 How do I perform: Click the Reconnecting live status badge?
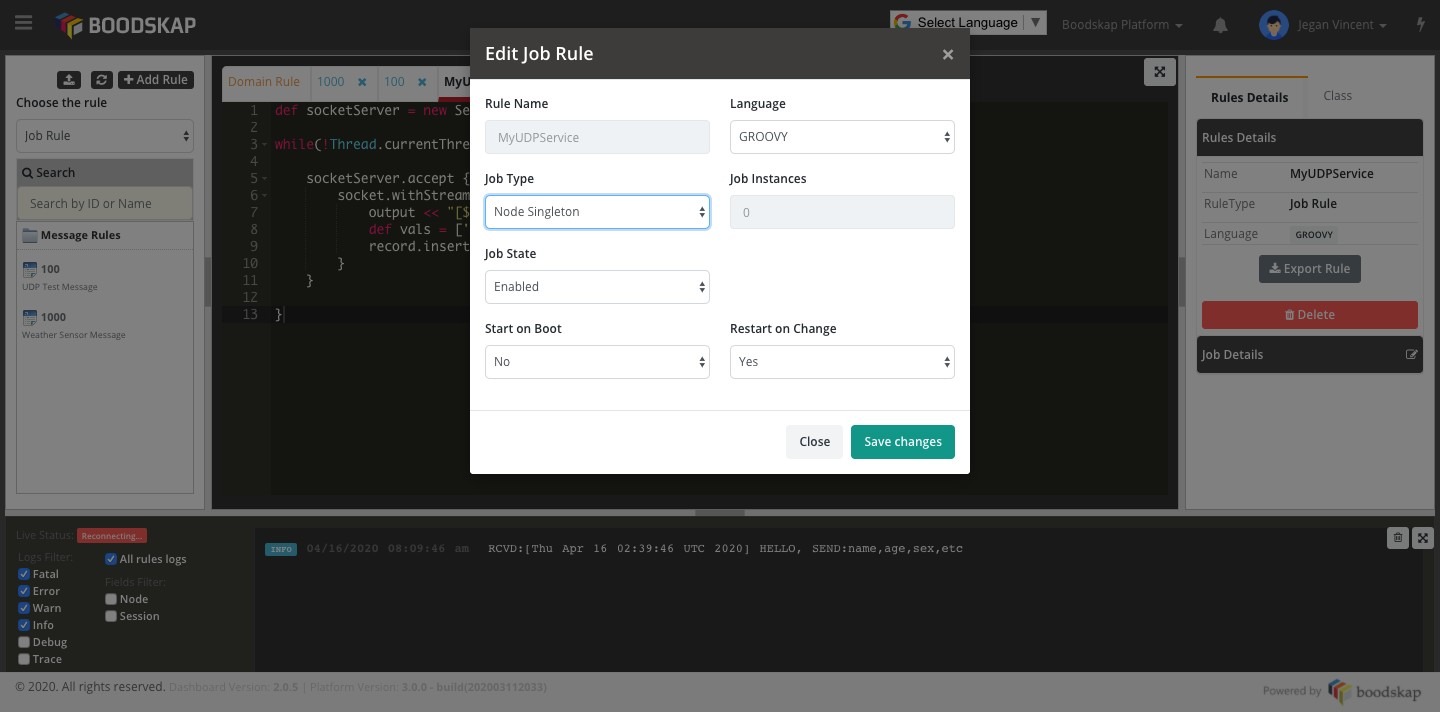pos(112,536)
